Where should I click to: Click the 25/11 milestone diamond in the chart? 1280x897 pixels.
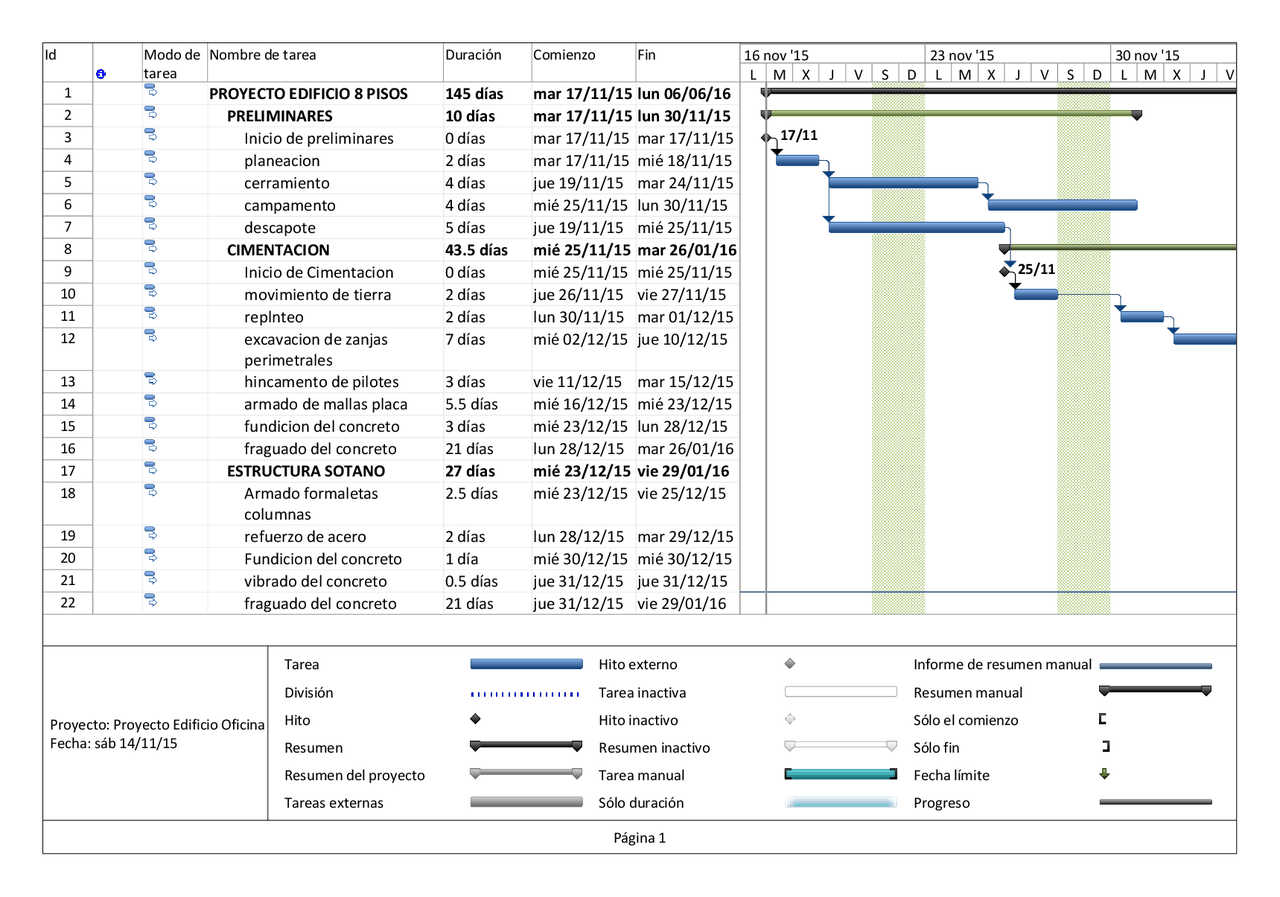click(x=1005, y=271)
